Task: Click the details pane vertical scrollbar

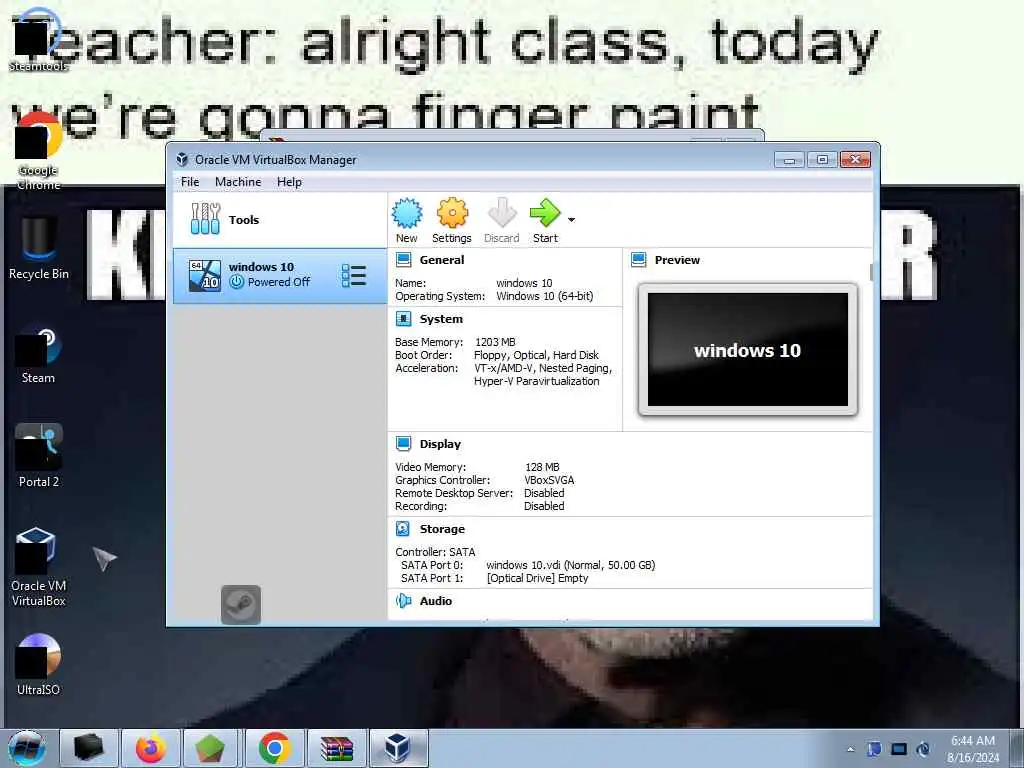Action: click(871, 272)
